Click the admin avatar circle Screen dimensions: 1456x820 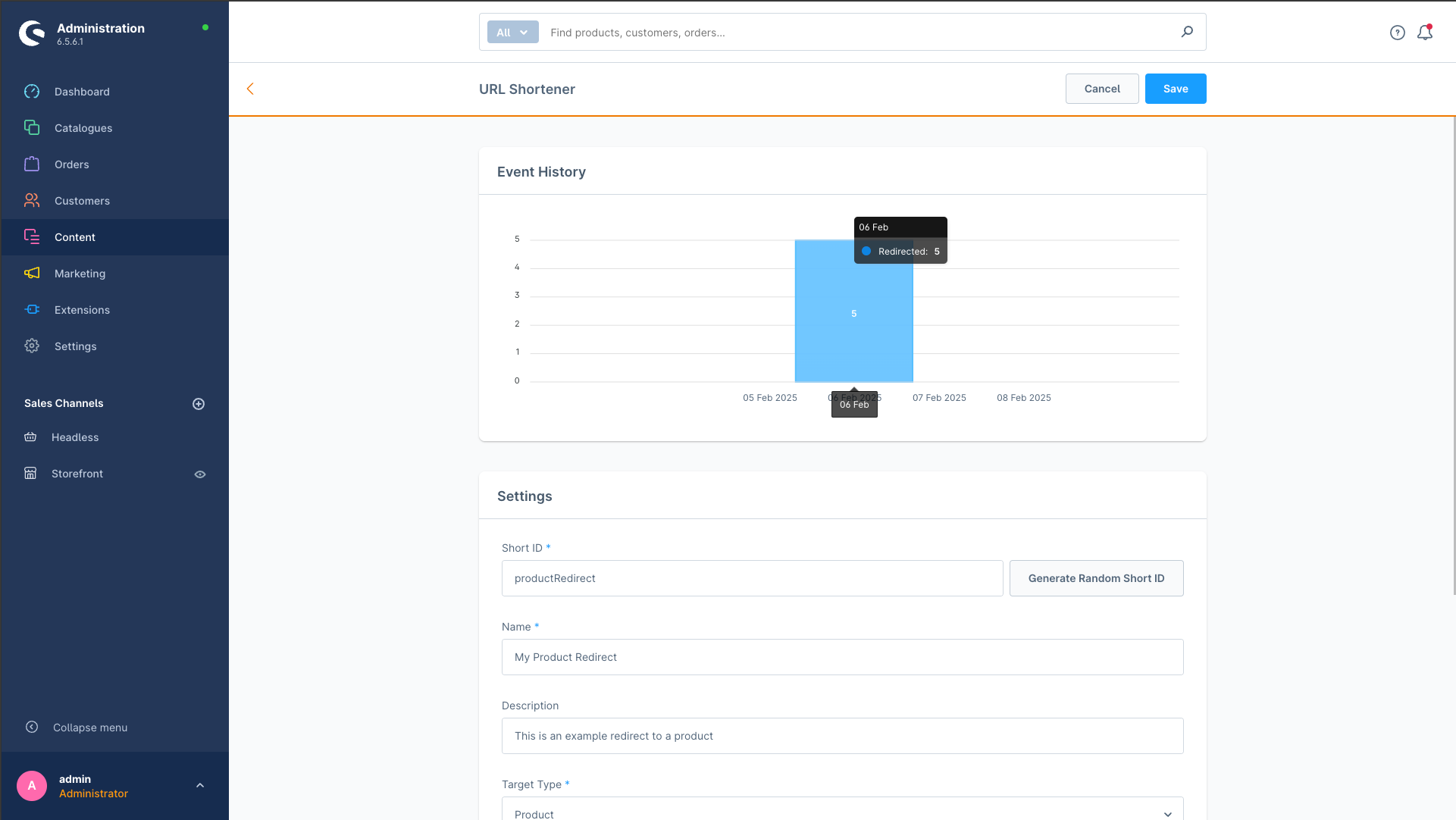32,786
